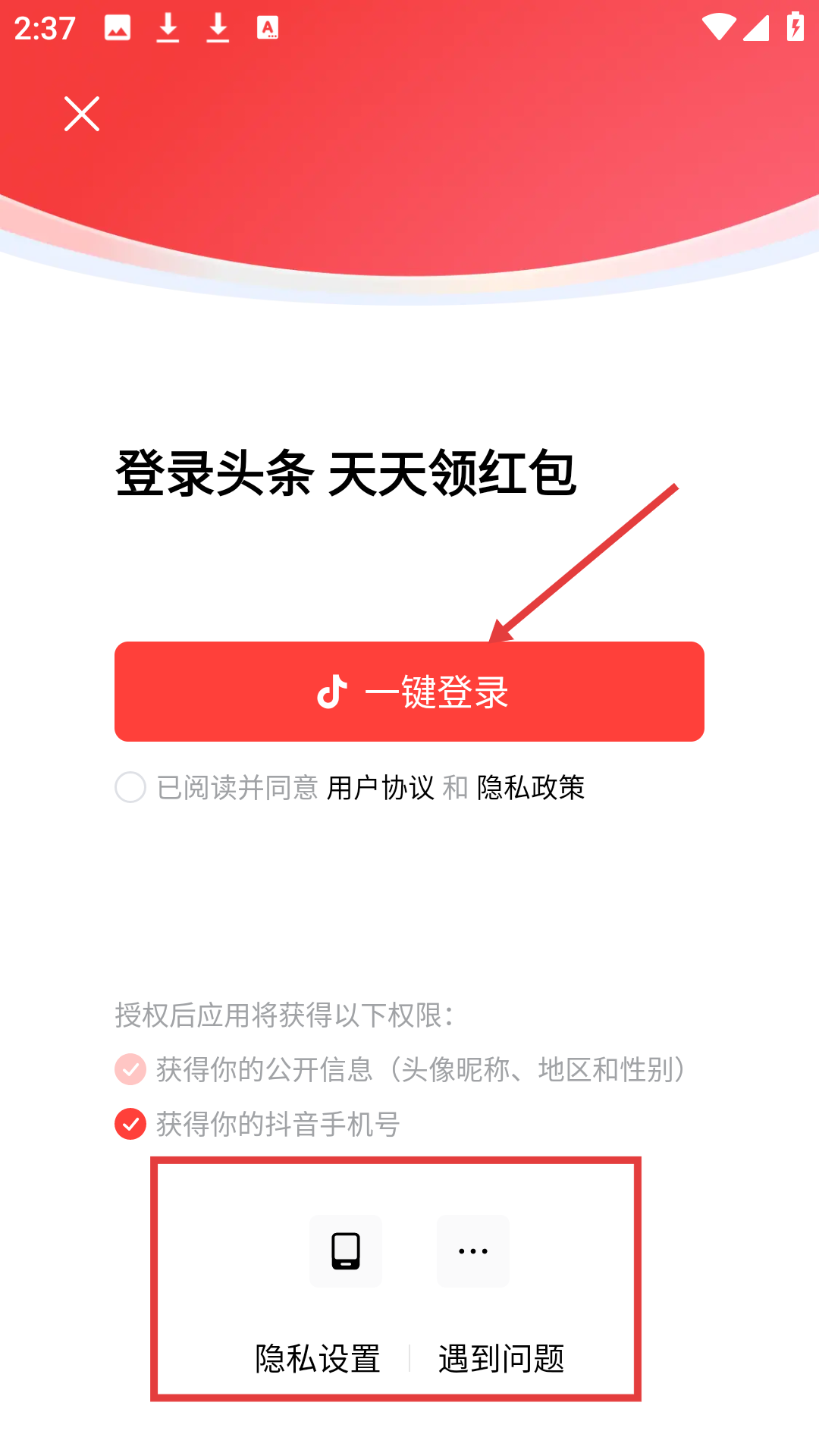Image resolution: width=819 pixels, height=1456 pixels.
Task: Tap the 一键登录 one-tap login button
Action: [x=409, y=692]
